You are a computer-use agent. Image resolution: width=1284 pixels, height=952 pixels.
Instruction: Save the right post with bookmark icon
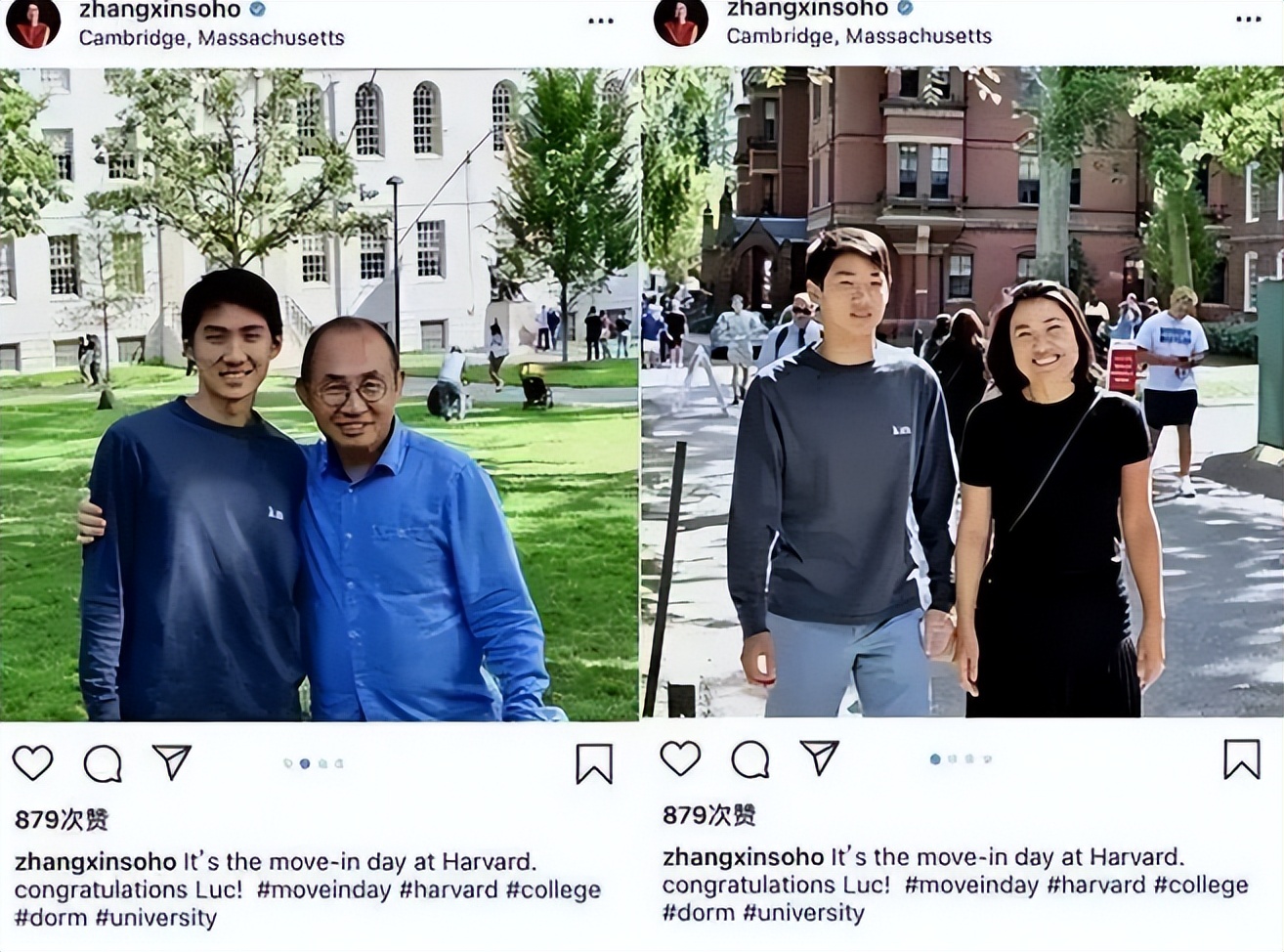click(x=1242, y=759)
